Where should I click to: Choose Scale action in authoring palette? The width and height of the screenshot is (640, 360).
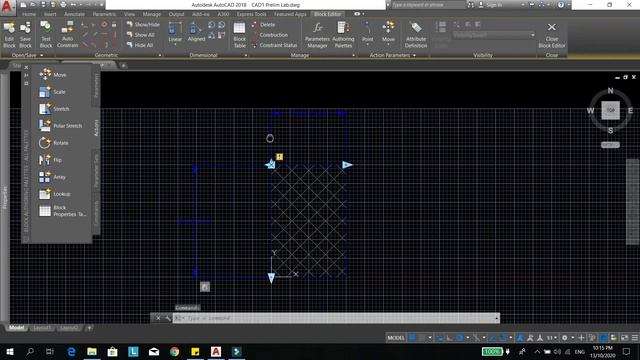[x=53, y=92]
